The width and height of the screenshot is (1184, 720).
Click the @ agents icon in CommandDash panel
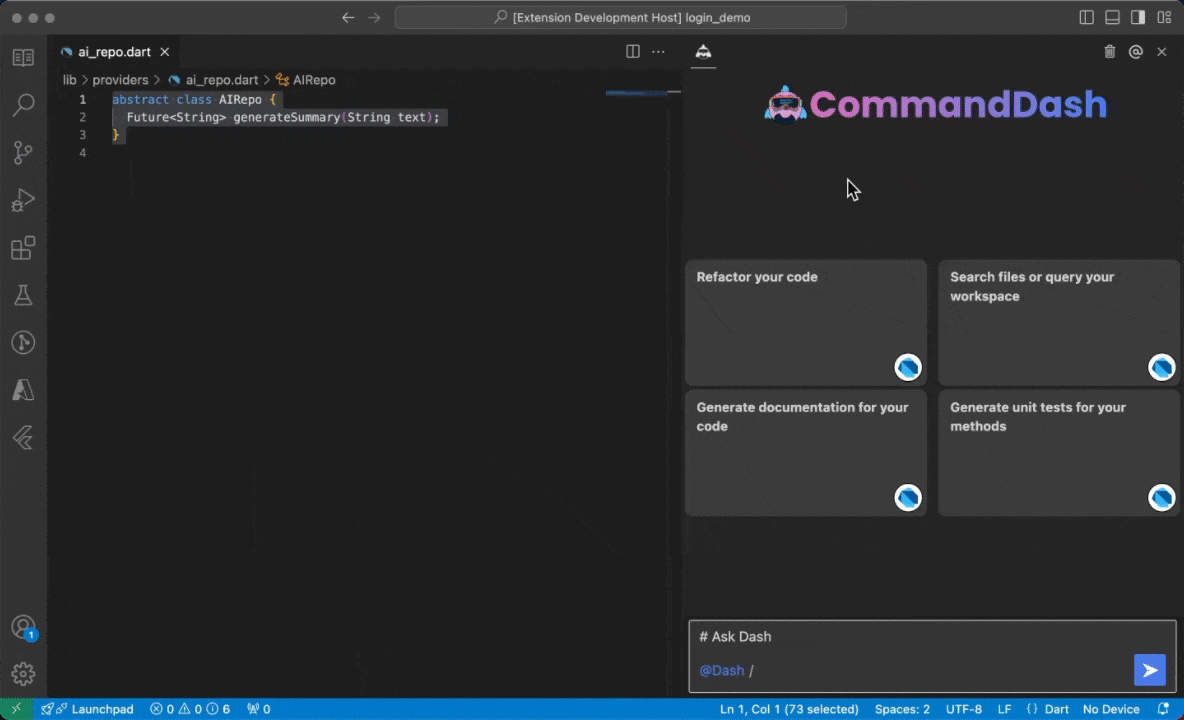pos(1136,51)
